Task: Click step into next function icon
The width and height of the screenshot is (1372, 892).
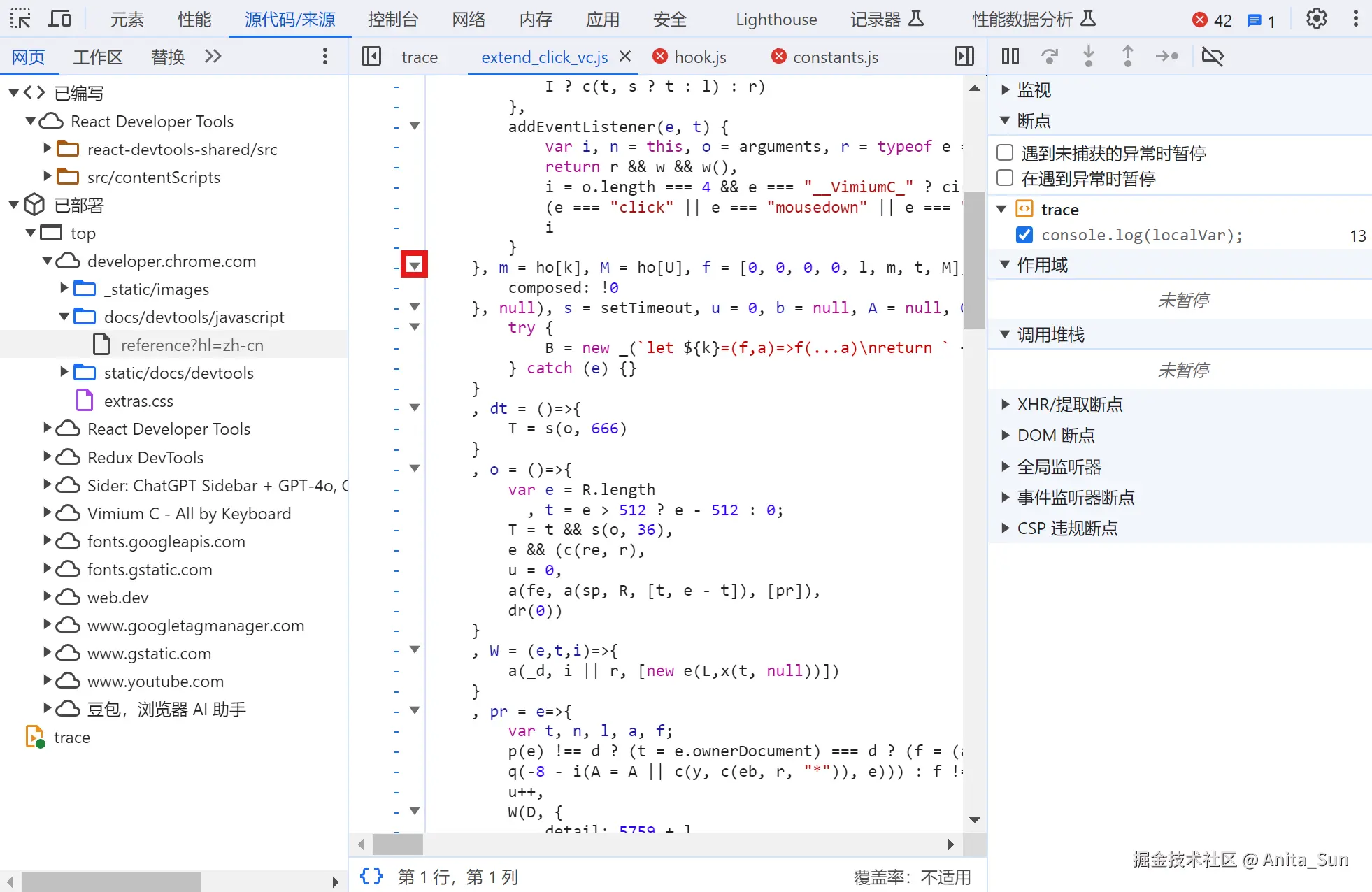Action: click(1088, 56)
